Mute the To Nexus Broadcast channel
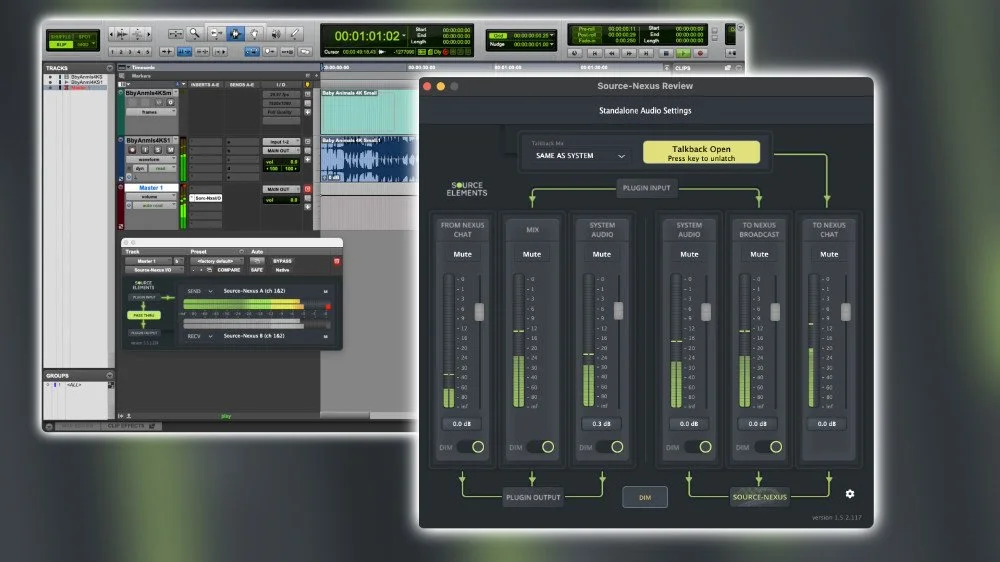Image resolution: width=1000 pixels, height=562 pixels. (x=759, y=254)
